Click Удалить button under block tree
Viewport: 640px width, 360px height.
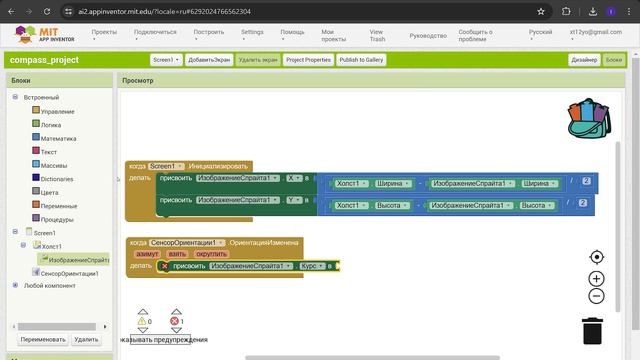click(86, 339)
